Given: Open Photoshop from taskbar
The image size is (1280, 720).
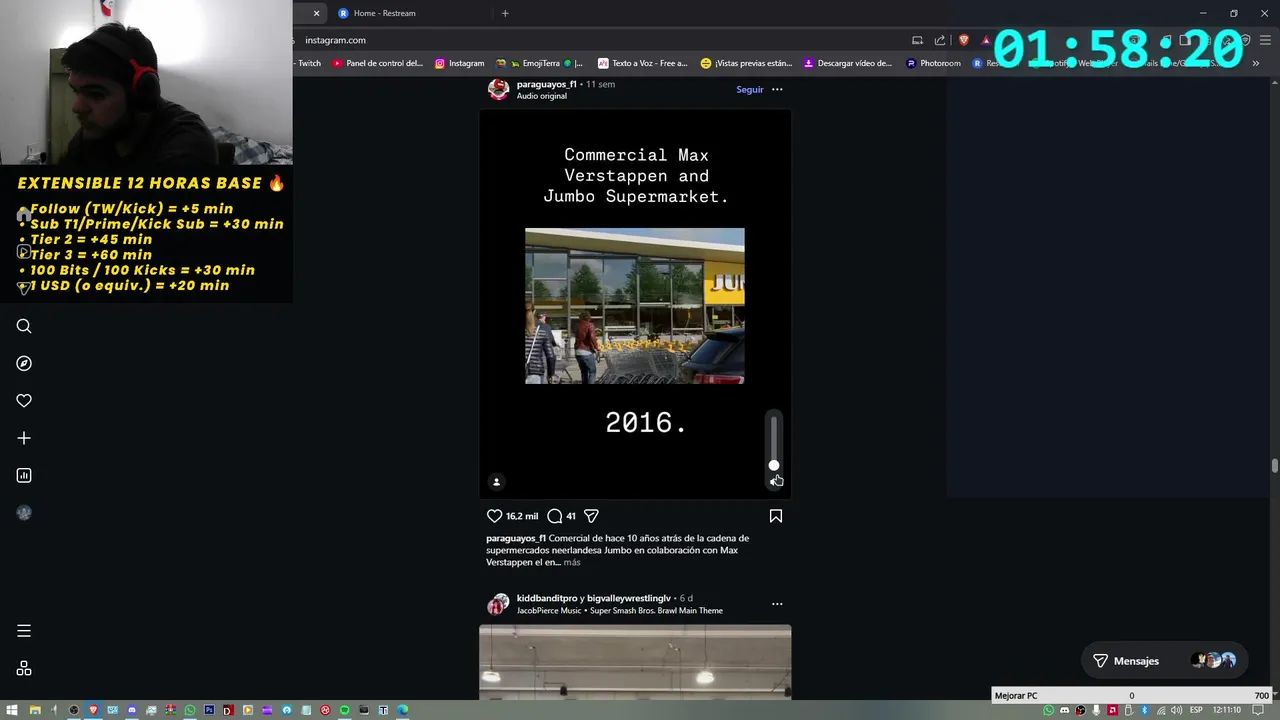Looking at the screenshot, I should click(209, 710).
